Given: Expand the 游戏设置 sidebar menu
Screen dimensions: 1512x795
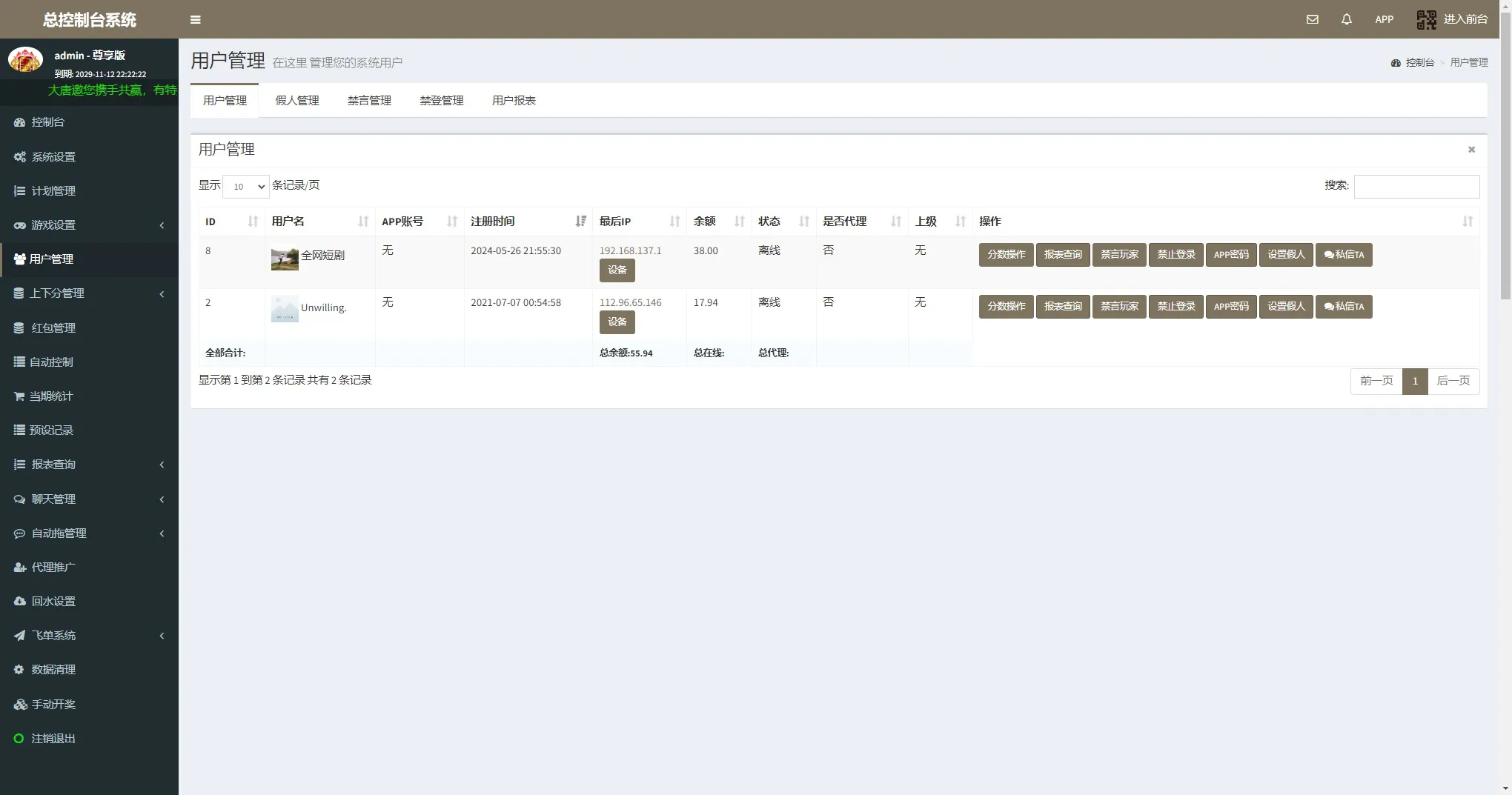Looking at the screenshot, I should pyautogui.click(x=89, y=225).
